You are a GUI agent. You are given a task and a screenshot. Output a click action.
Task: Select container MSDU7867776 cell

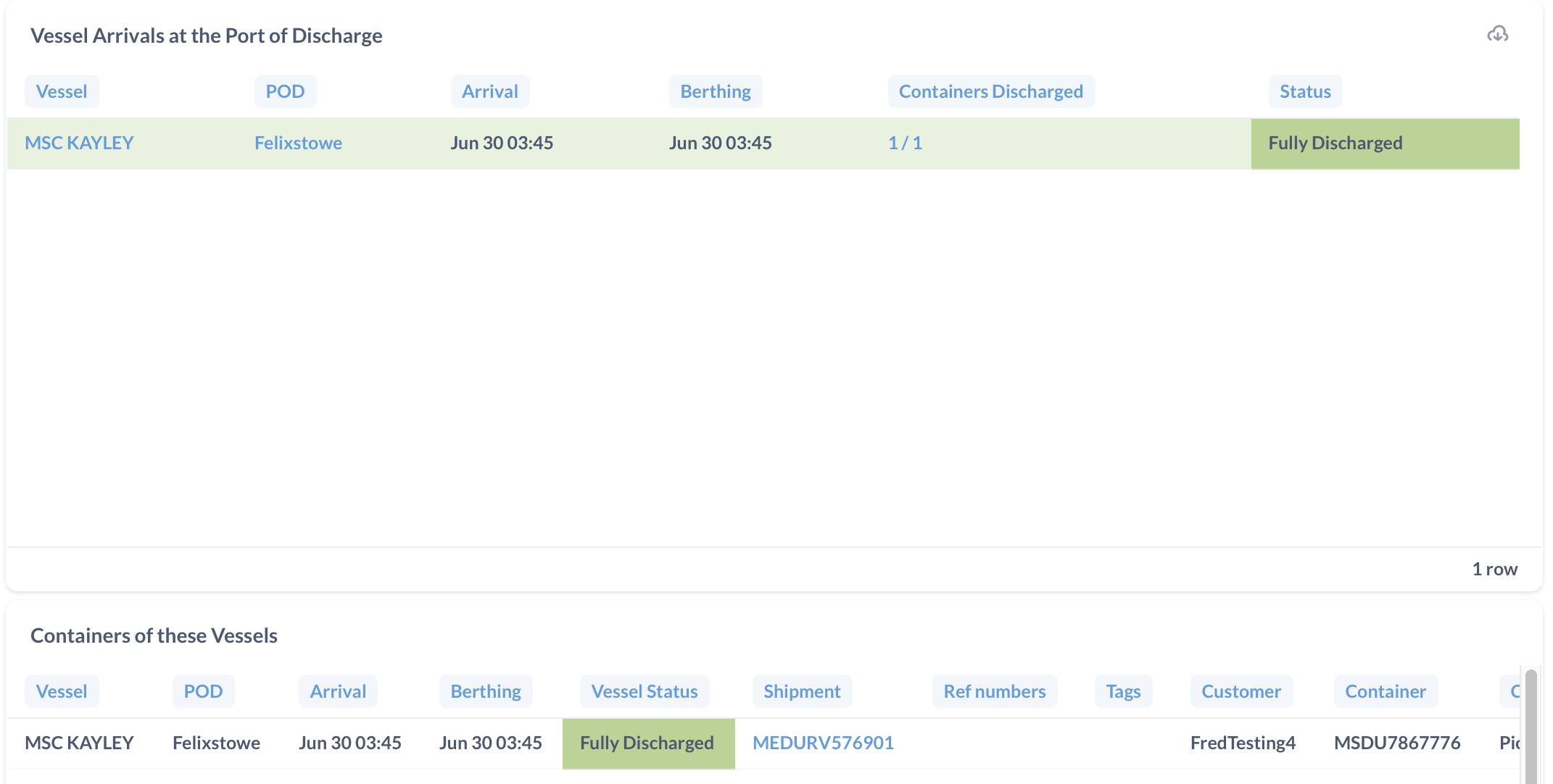(x=1397, y=743)
